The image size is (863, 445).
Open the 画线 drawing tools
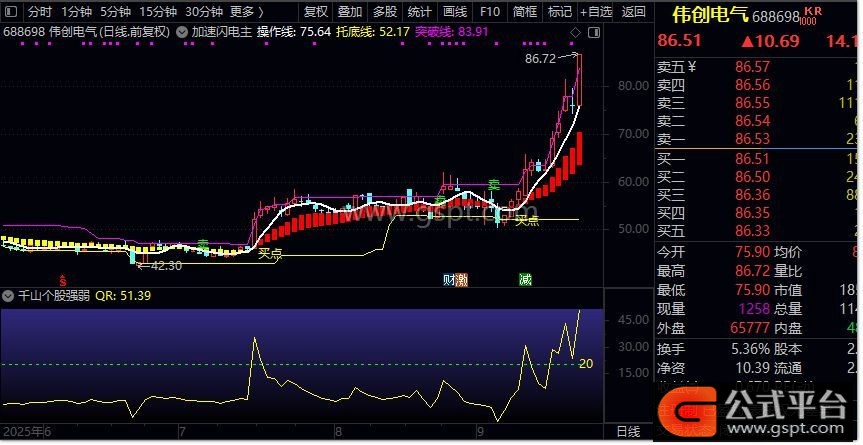pyautogui.click(x=454, y=12)
